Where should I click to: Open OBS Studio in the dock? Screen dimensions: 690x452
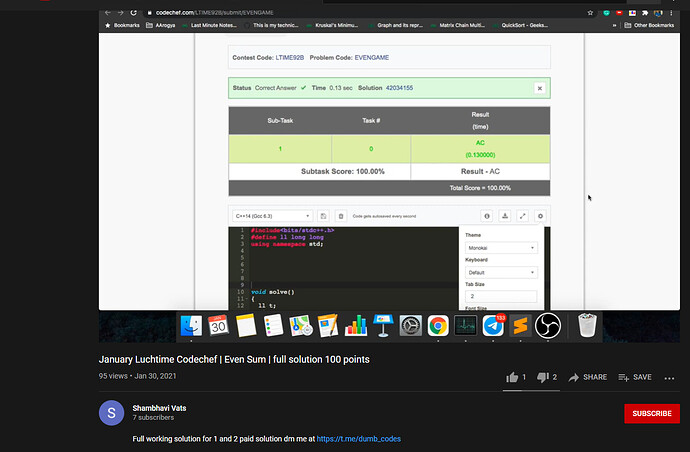(x=548, y=326)
